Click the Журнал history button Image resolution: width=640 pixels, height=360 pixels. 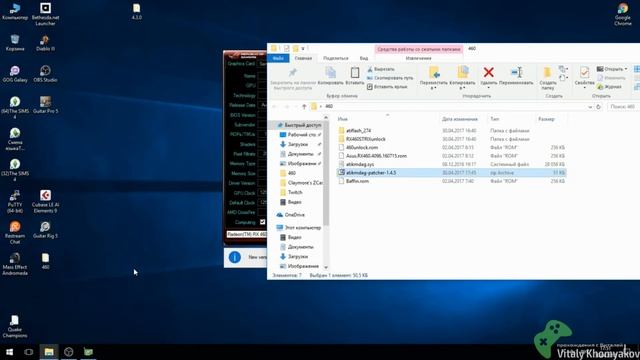(609, 87)
